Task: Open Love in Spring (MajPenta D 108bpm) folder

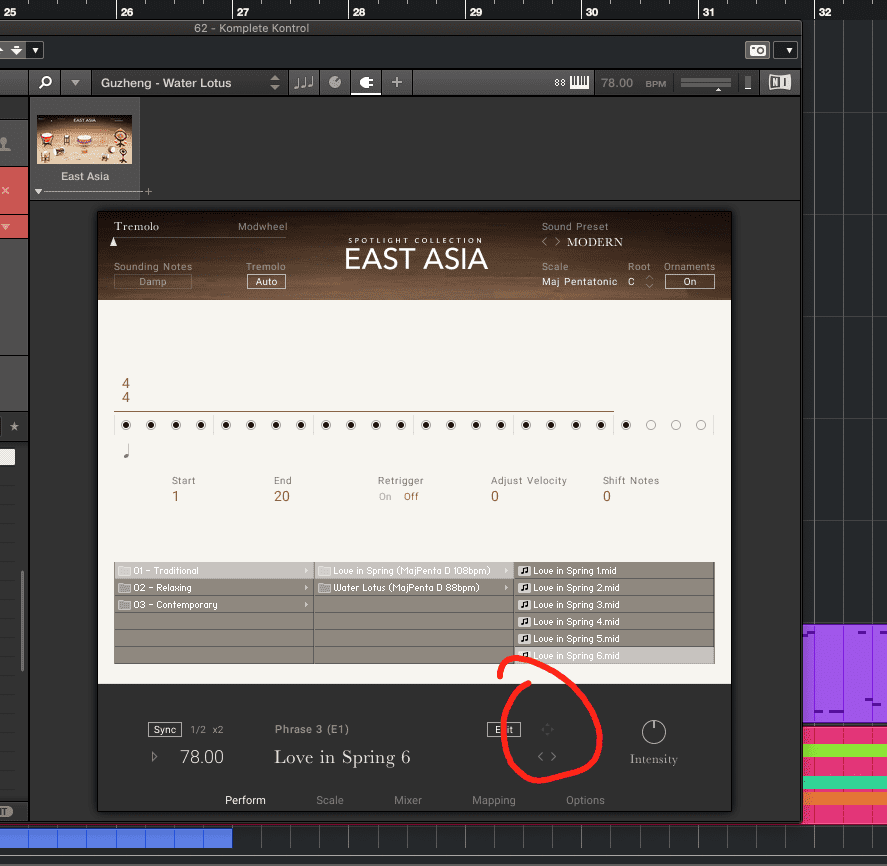Action: click(414, 571)
